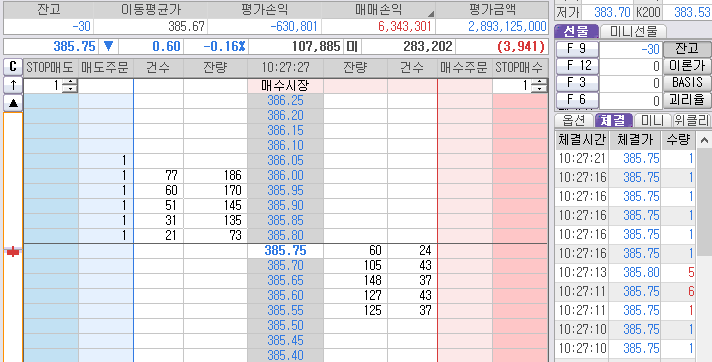Click current price 385.75 in the ladder
712x362 pixels.
point(285,251)
